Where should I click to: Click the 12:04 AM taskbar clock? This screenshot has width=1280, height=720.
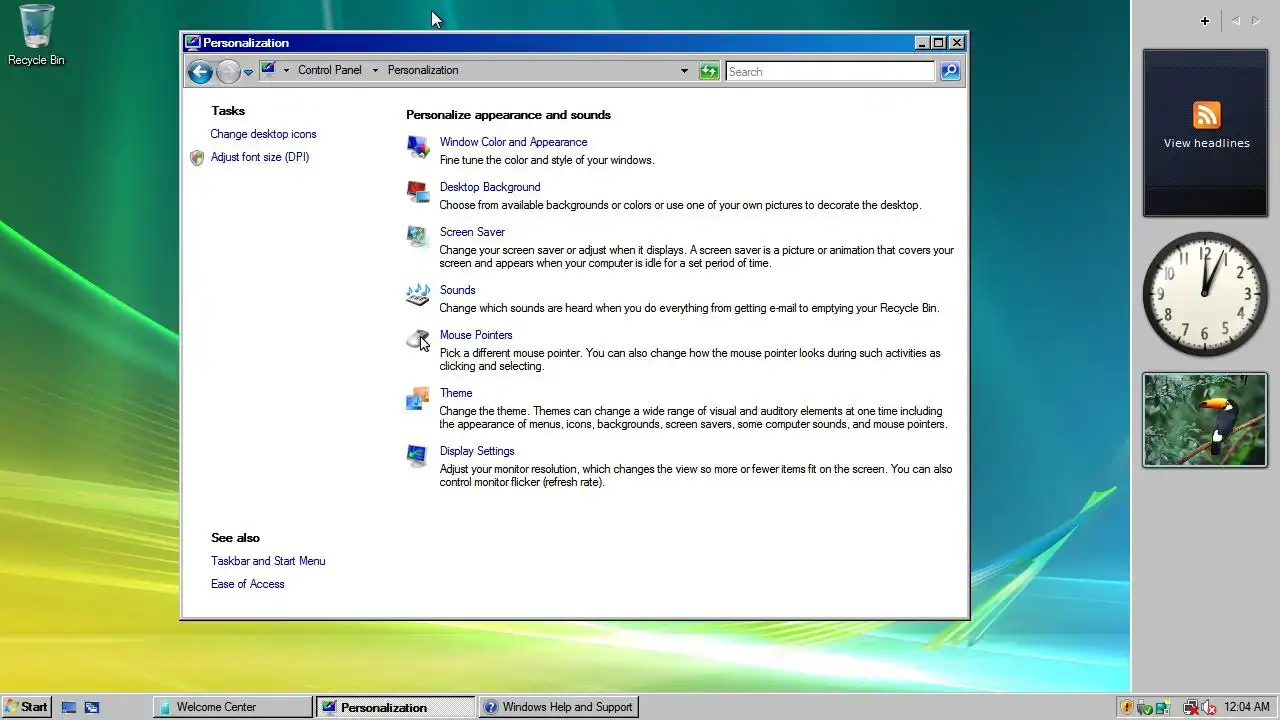(1247, 707)
